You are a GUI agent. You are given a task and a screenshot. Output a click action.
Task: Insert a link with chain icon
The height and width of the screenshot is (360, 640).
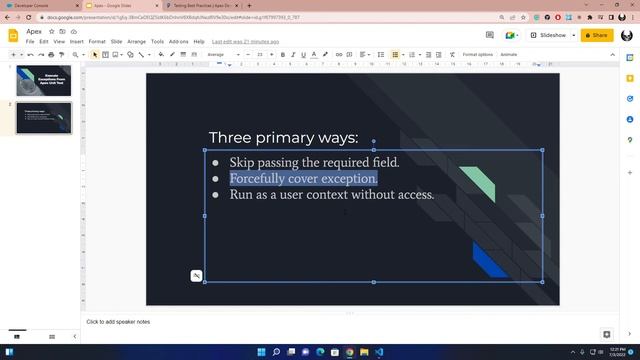coord(339,54)
